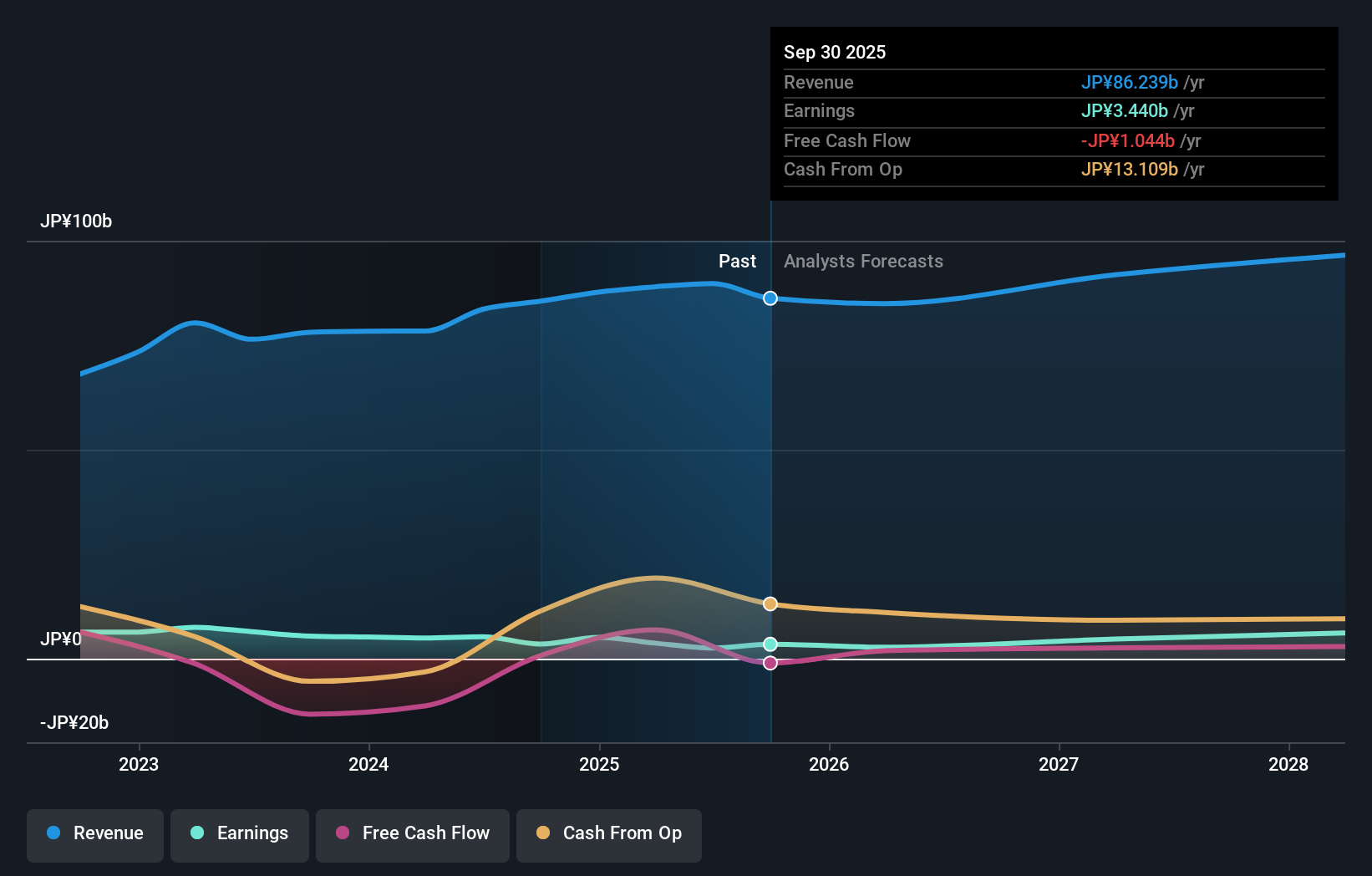
Task: Toggle the Cash From Op series visibility
Action: point(608,833)
